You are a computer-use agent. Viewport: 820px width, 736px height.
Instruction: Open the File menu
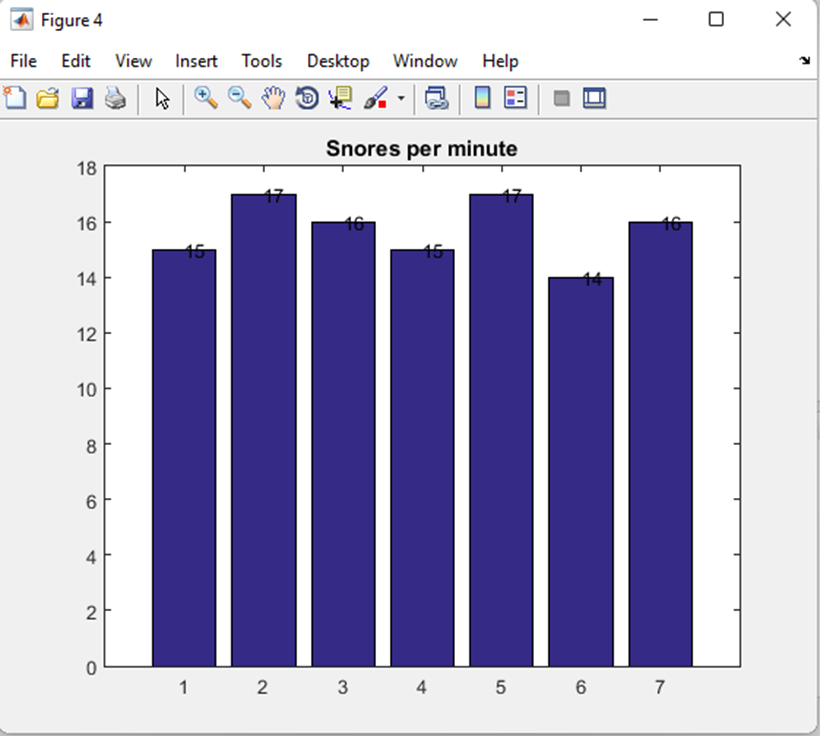(x=23, y=61)
